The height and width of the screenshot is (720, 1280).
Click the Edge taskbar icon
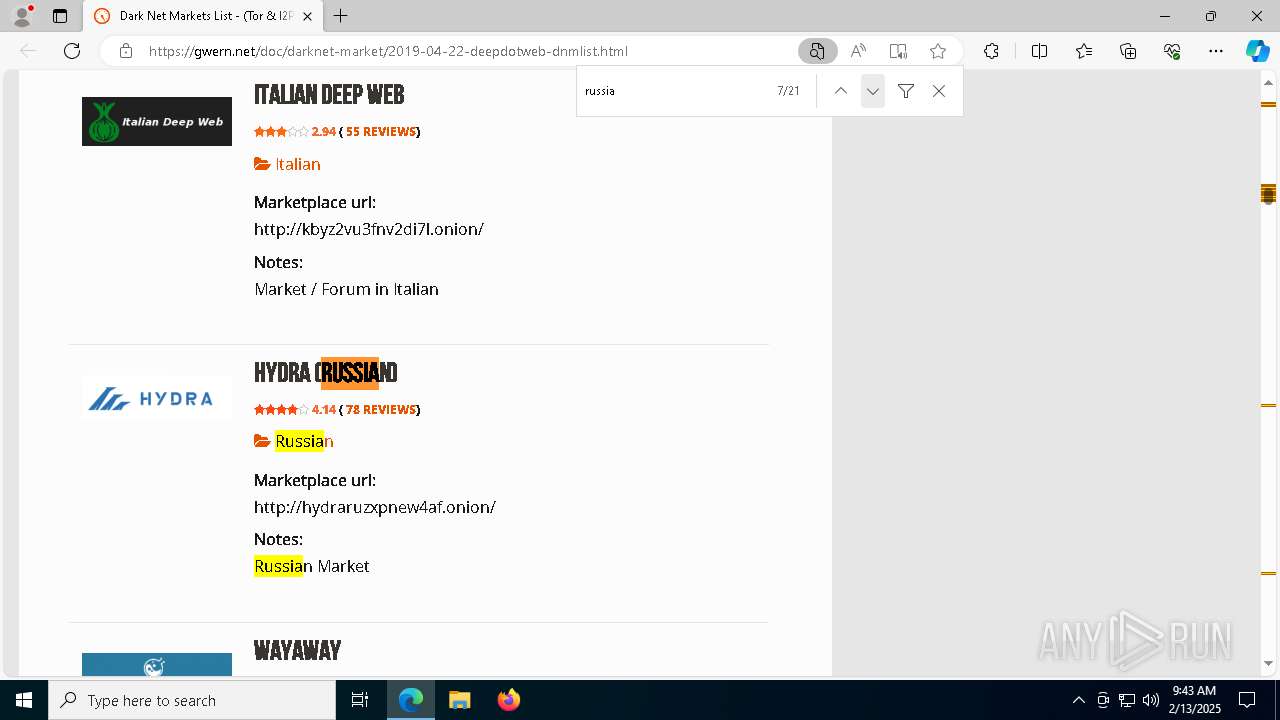[411, 700]
